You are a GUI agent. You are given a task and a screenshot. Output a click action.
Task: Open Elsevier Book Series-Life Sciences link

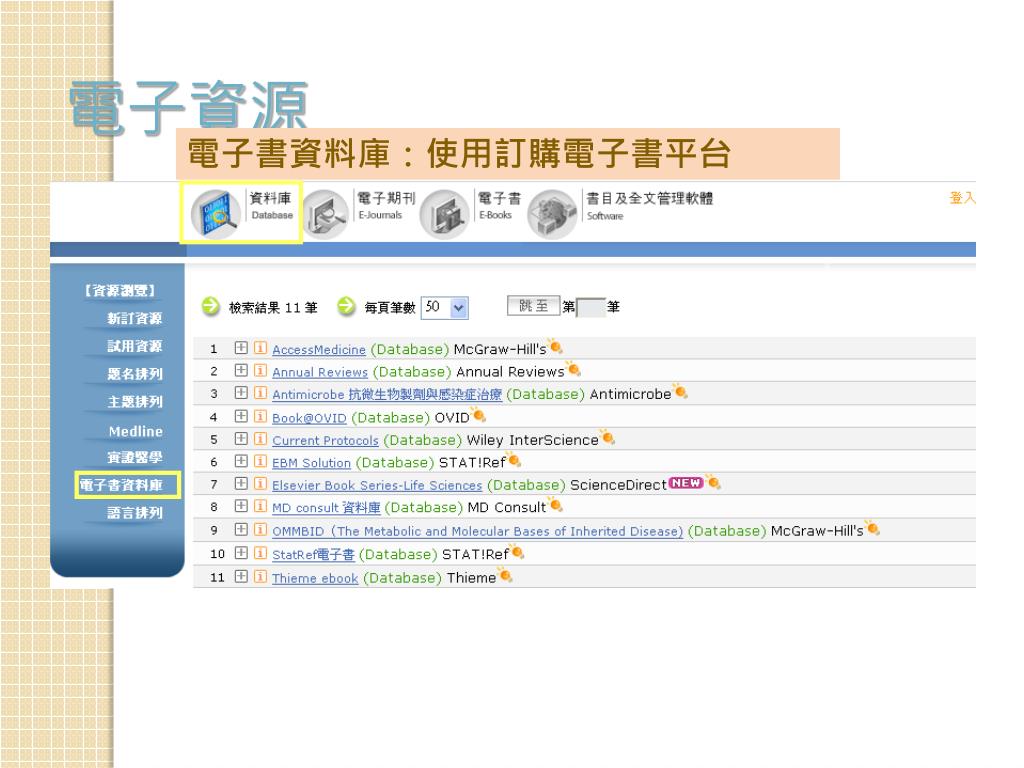pos(377,486)
